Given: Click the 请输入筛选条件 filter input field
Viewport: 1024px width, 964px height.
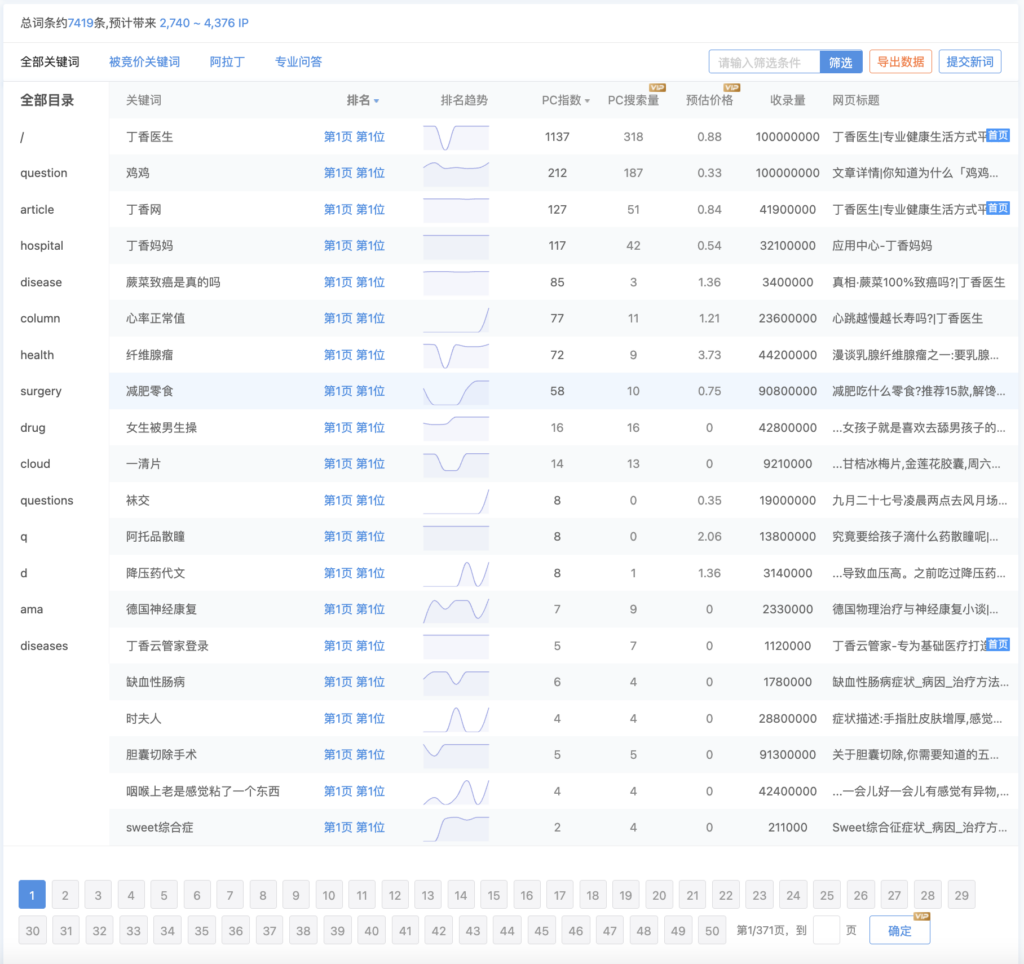Looking at the screenshot, I should click(764, 62).
